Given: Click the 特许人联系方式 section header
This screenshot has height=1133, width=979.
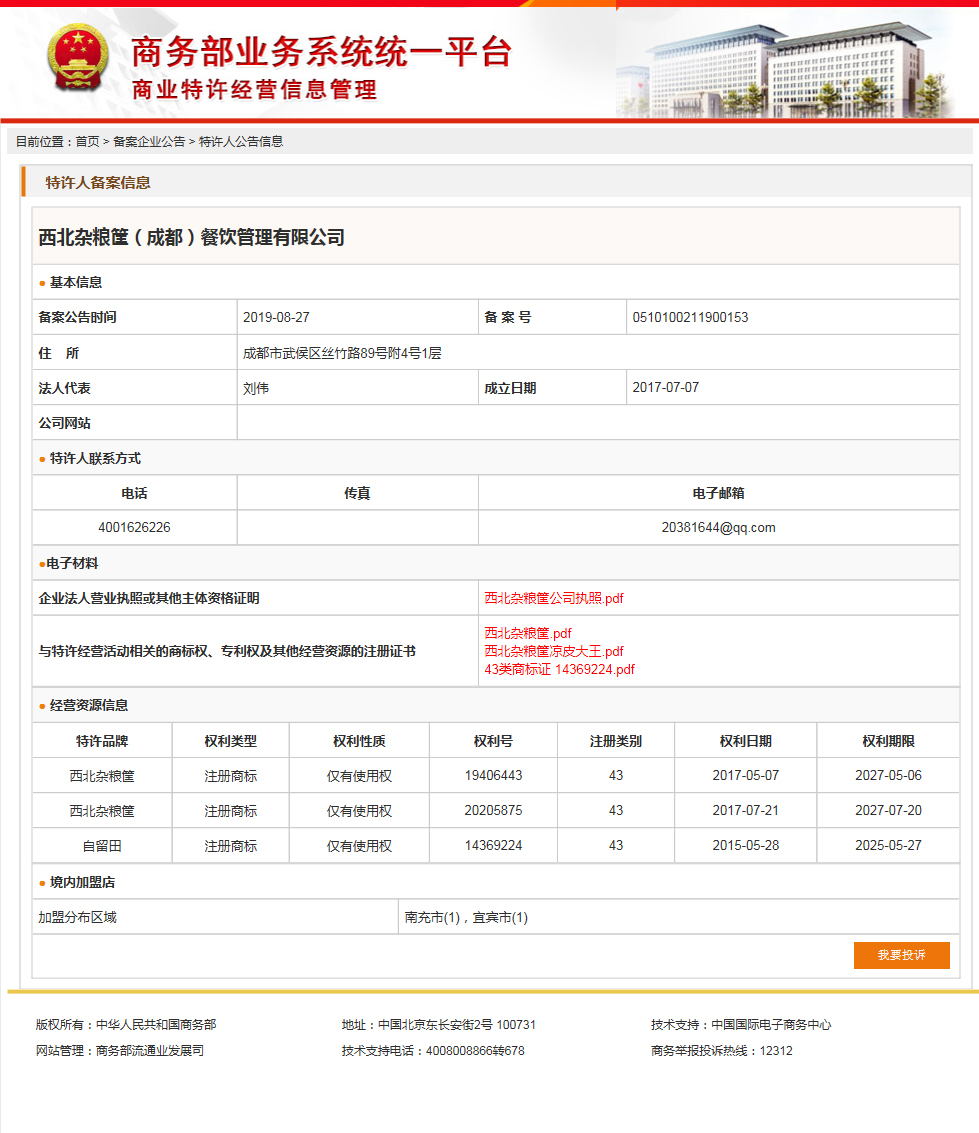Looking at the screenshot, I should 95,459.
